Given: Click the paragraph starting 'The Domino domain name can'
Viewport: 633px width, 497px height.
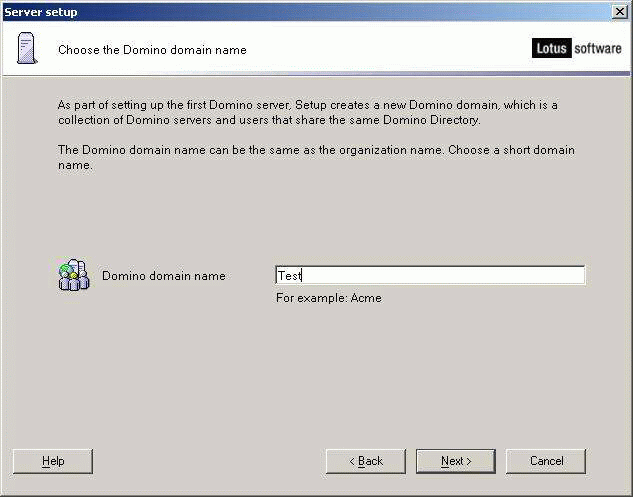Looking at the screenshot, I should pos(316,157).
